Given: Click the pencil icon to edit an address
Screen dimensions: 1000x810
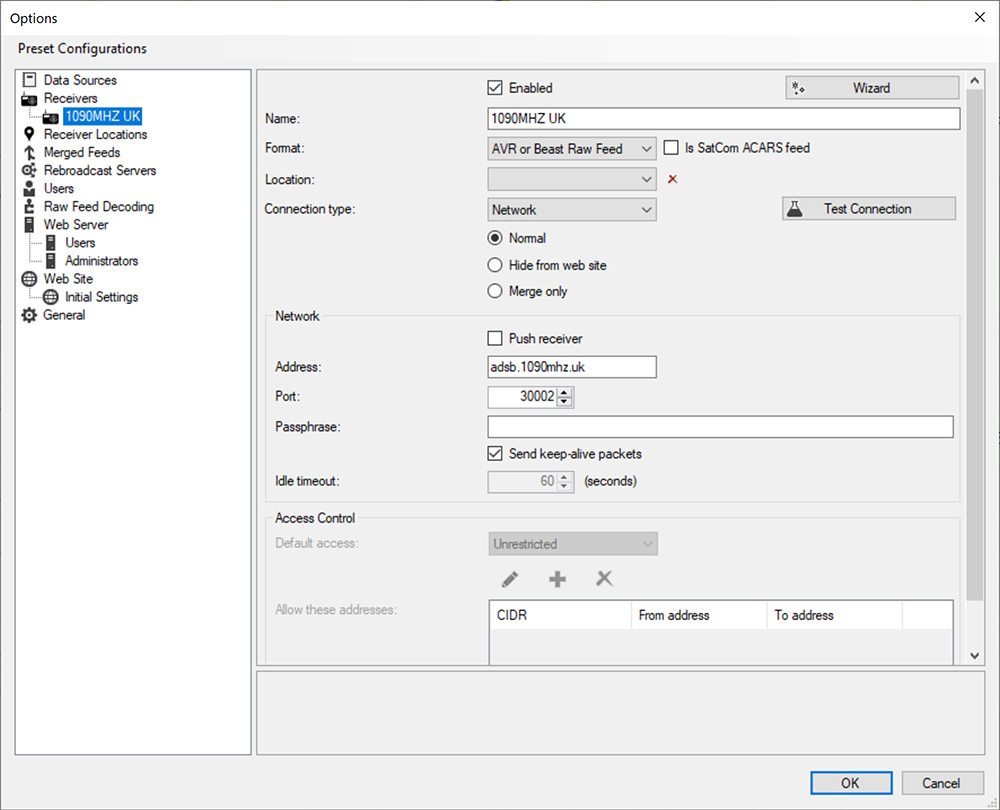Looking at the screenshot, I should click(509, 578).
